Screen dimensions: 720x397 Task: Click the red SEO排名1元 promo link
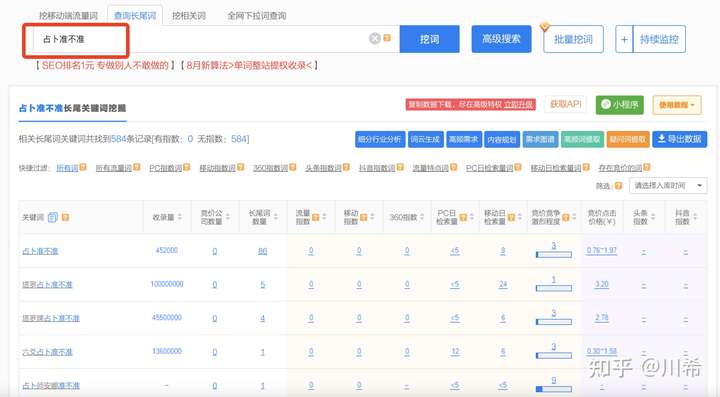[105, 66]
